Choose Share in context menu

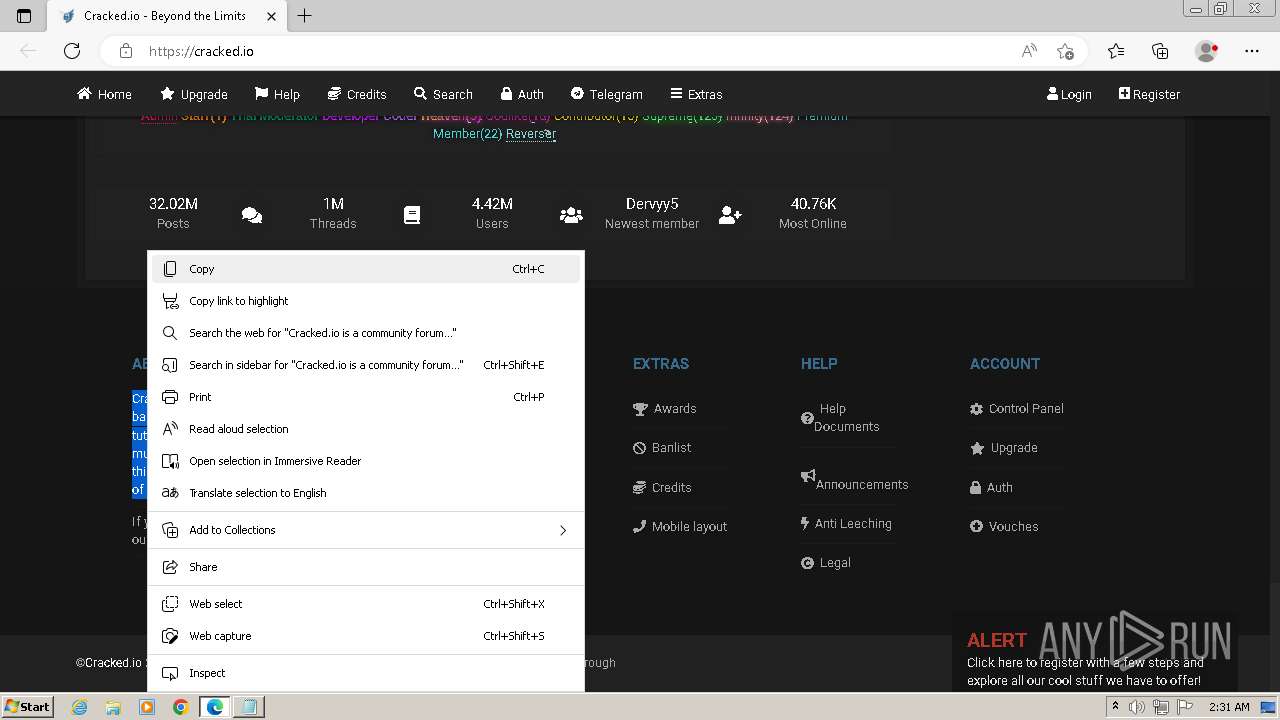[x=365, y=567]
